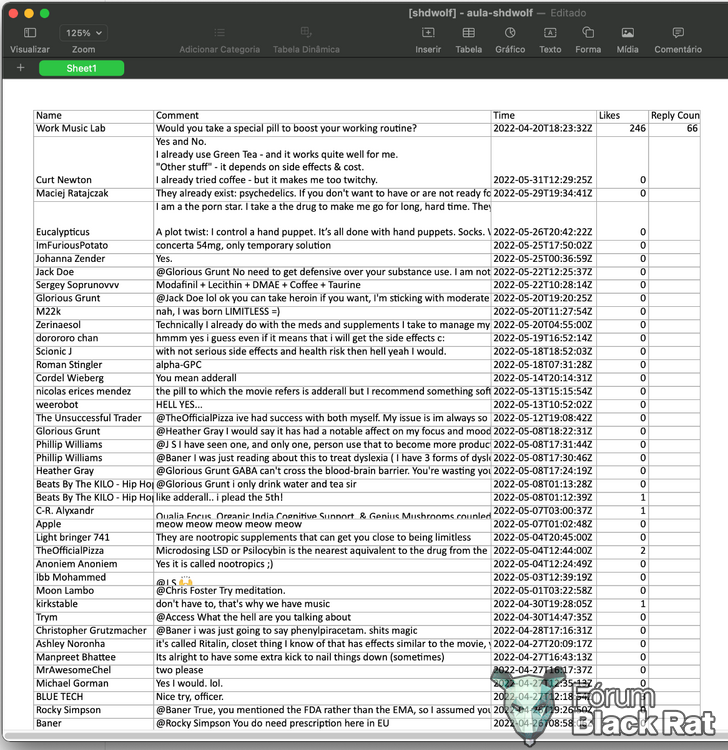Select comment 'Nice try, officer.'
Screen dimensions: 728x750
pyautogui.click(x=322, y=697)
